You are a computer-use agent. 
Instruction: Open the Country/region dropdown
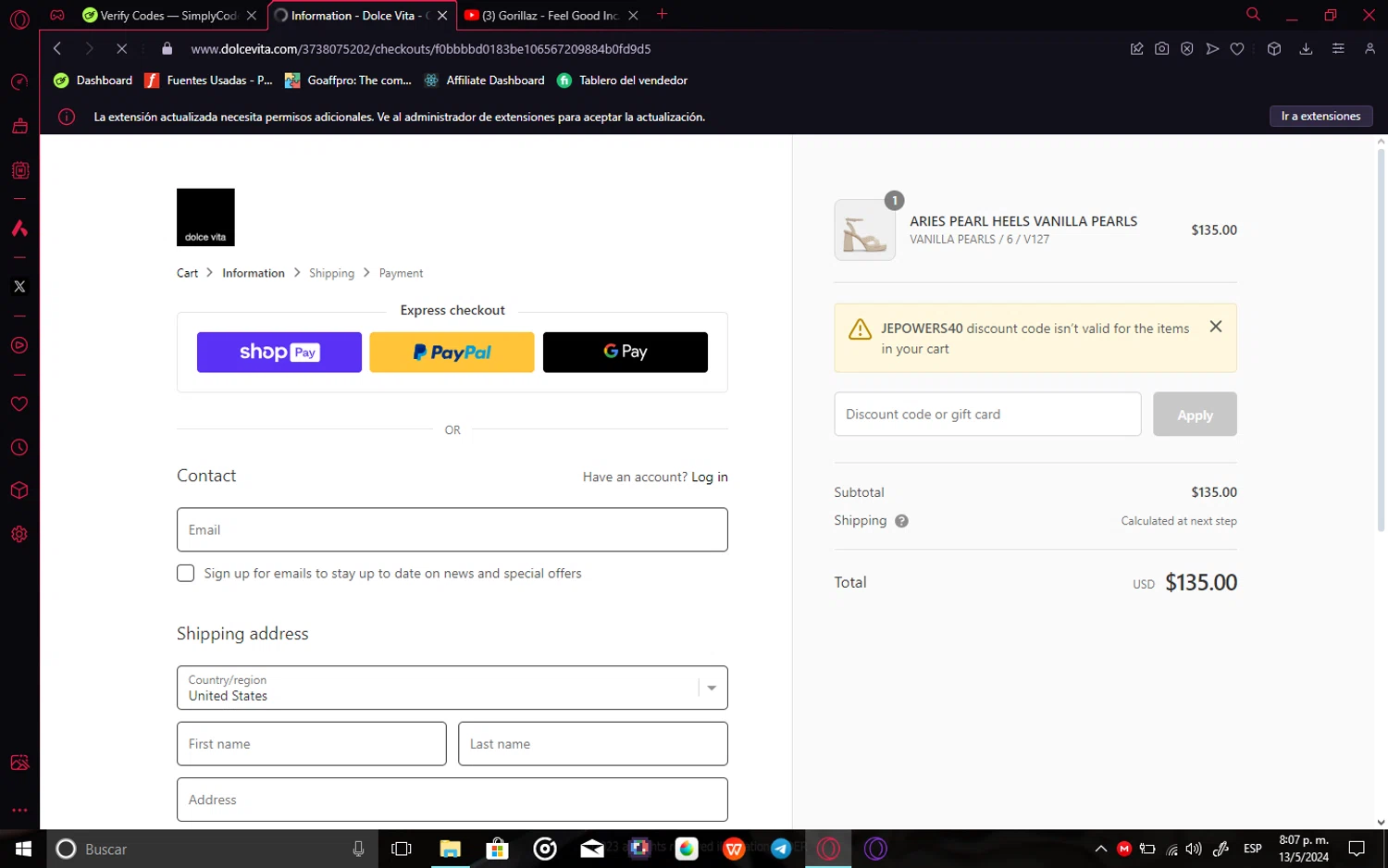tap(452, 688)
